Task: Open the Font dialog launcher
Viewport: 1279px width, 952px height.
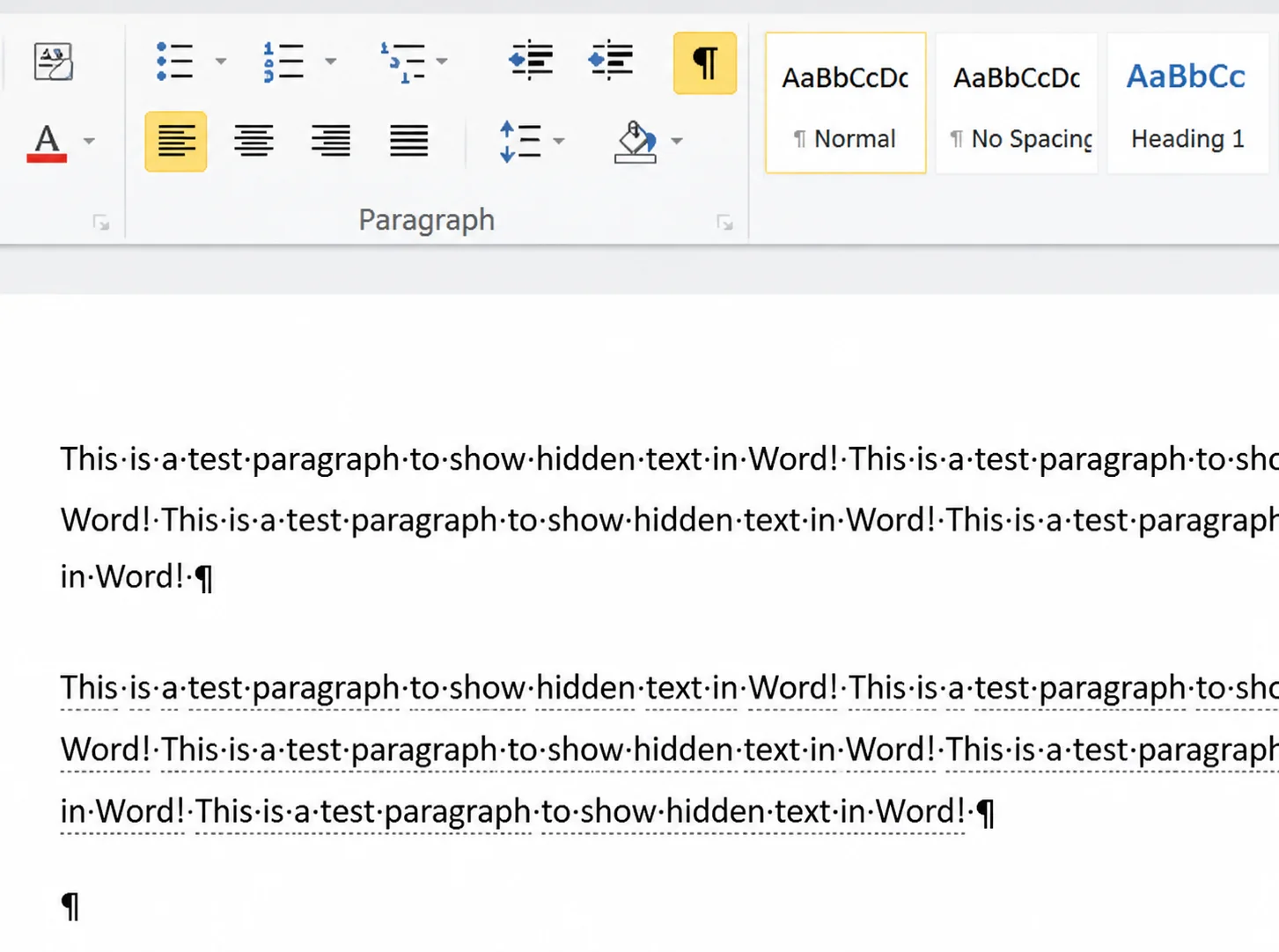Action: tap(101, 223)
